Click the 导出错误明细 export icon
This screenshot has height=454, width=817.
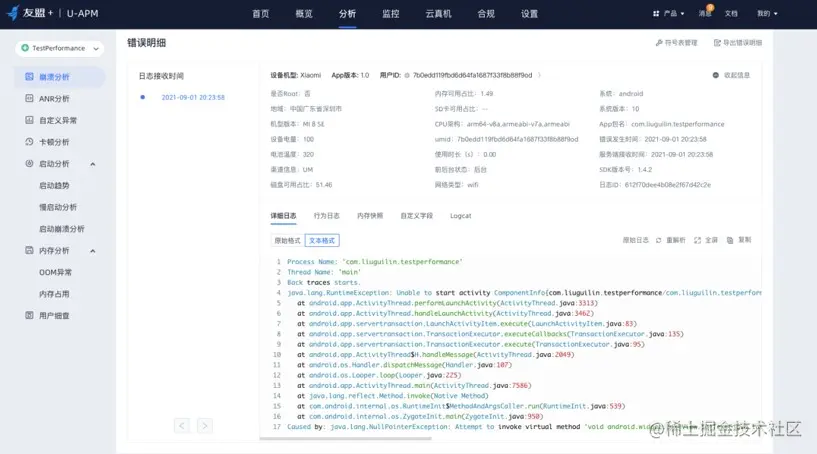pos(717,43)
